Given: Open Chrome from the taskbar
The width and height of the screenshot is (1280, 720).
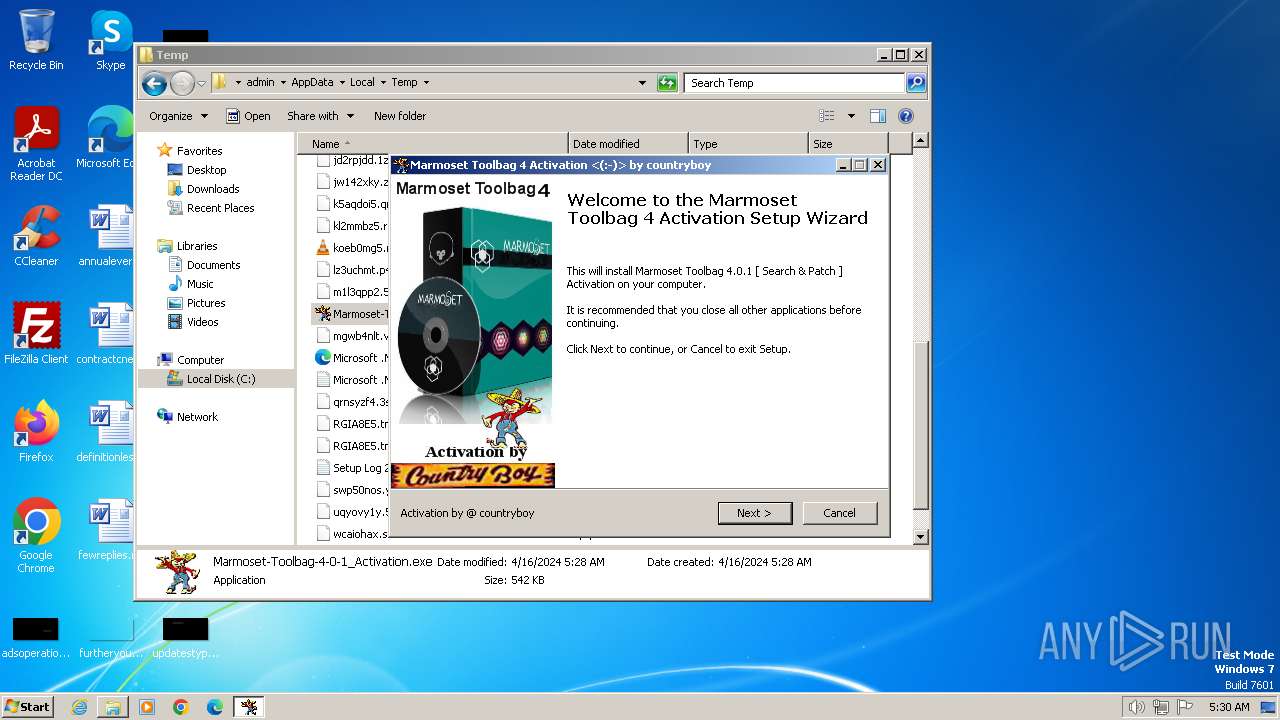Looking at the screenshot, I should (x=181, y=707).
